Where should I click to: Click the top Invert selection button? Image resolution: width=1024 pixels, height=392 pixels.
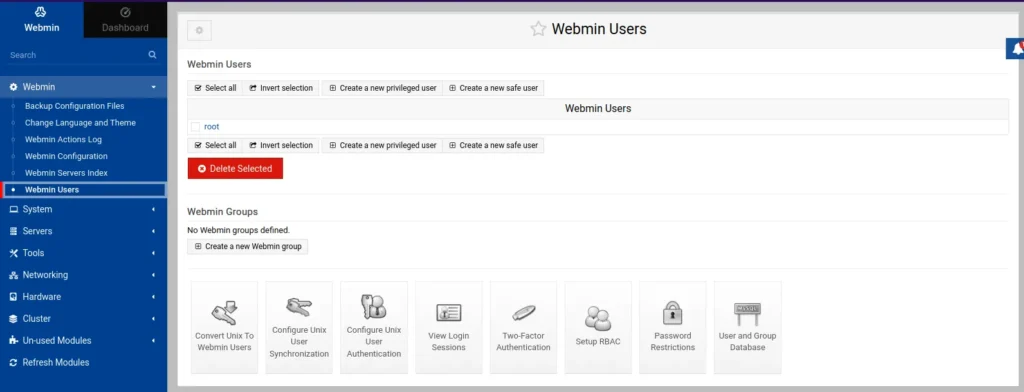coord(281,88)
